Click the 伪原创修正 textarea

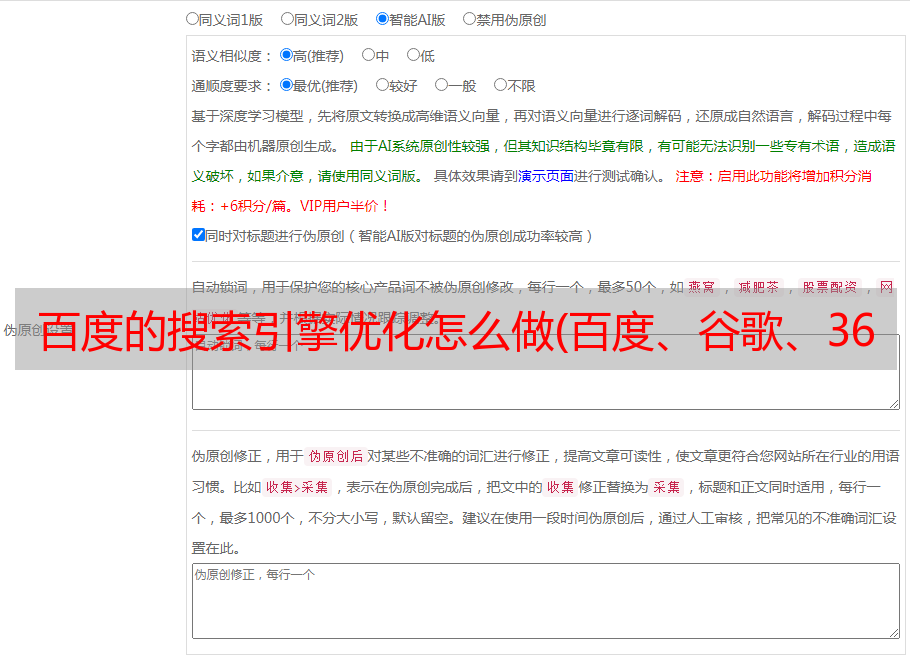pos(546,601)
